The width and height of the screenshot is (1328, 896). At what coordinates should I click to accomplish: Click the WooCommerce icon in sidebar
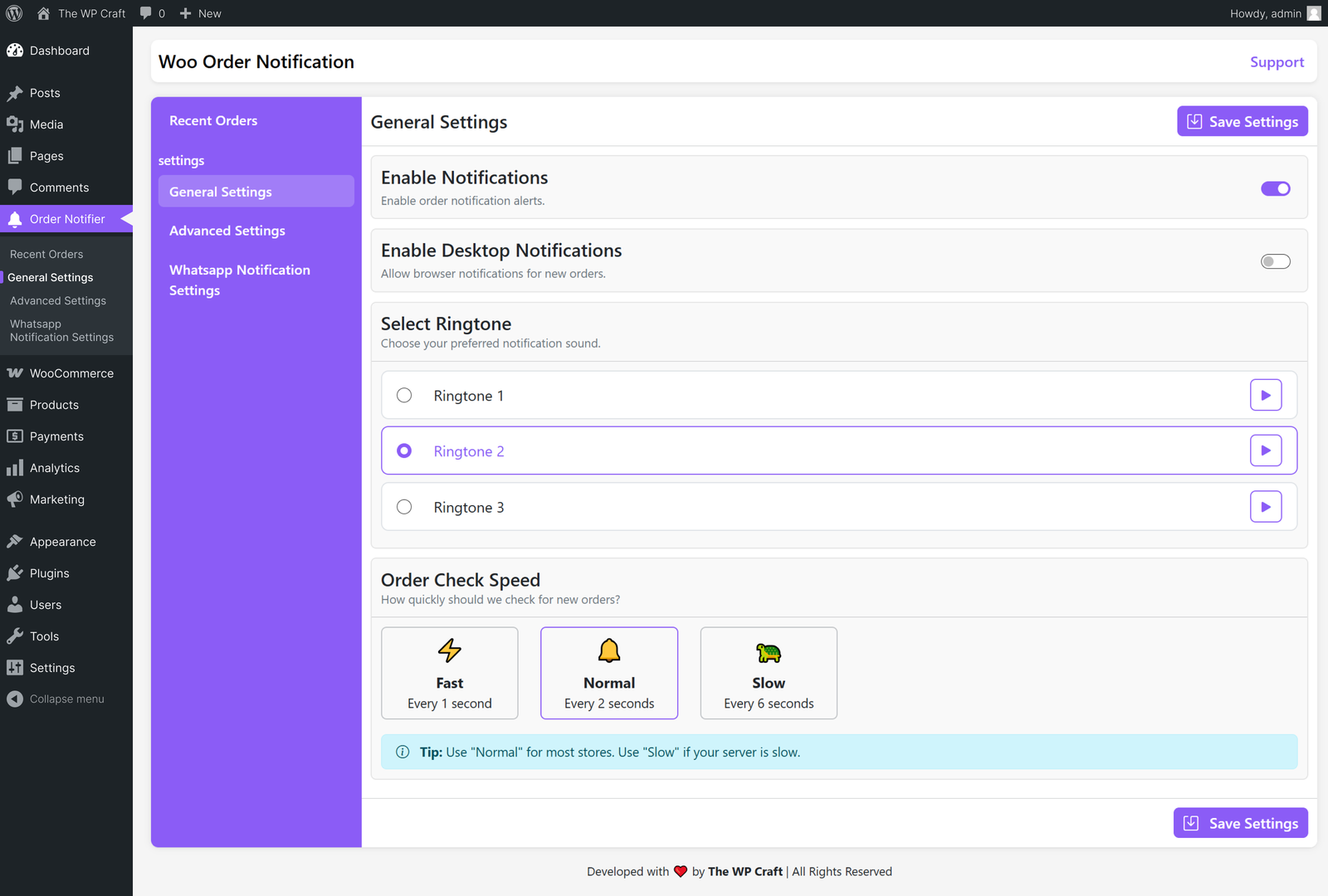(x=15, y=373)
